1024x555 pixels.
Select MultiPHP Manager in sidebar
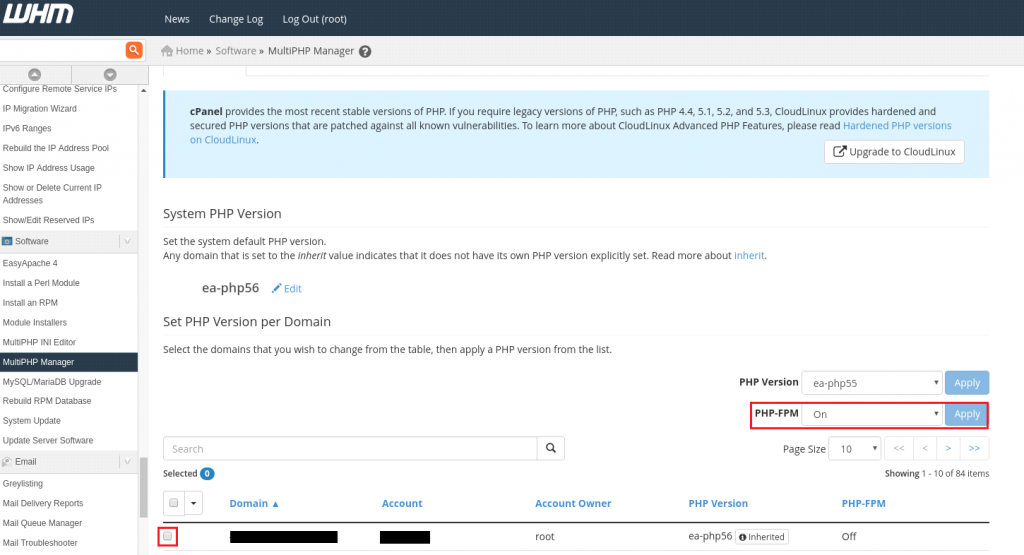[69, 362]
